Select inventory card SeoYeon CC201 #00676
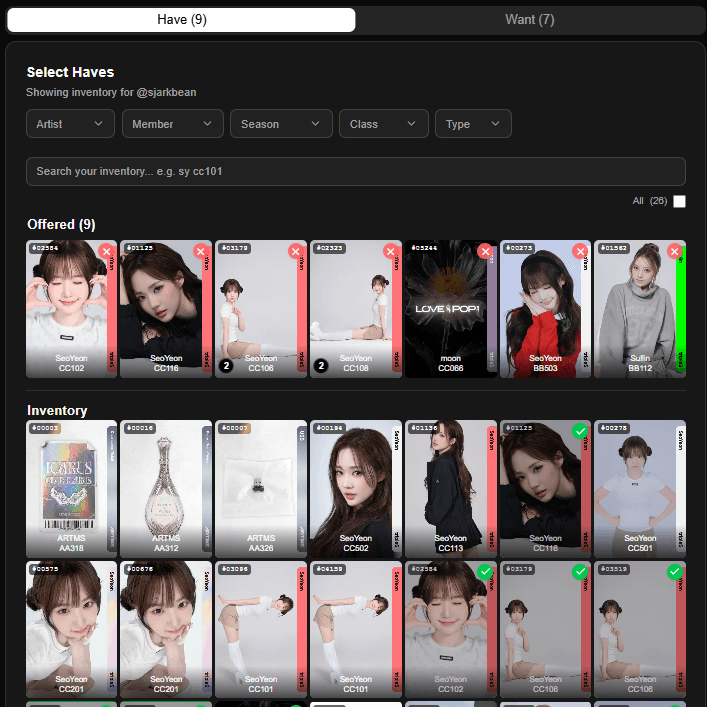The height and width of the screenshot is (707, 707). tap(166, 630)
